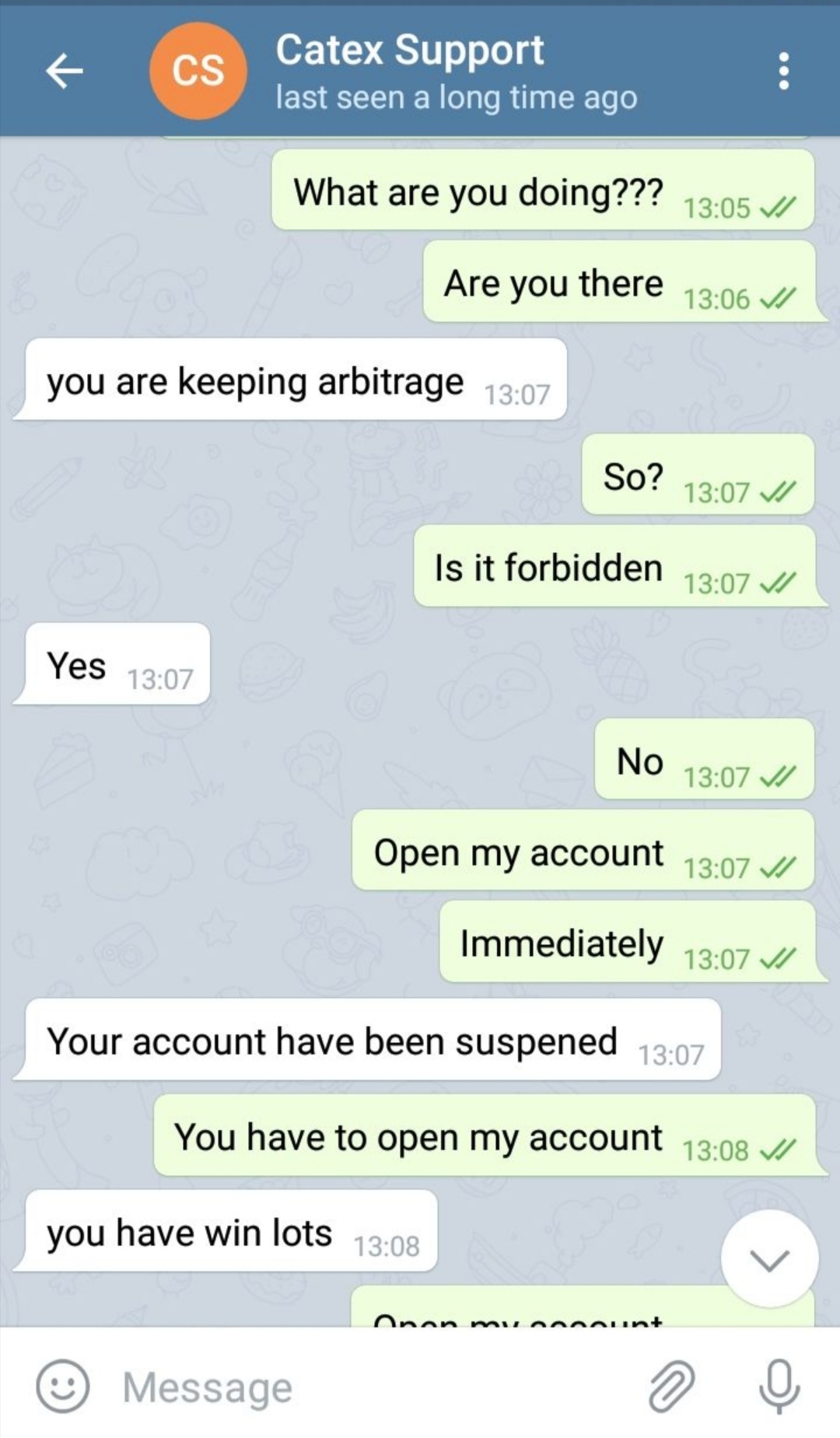
Task: Tap read checkmarks on 'Are you there'
Action: (x=778, y=299)
